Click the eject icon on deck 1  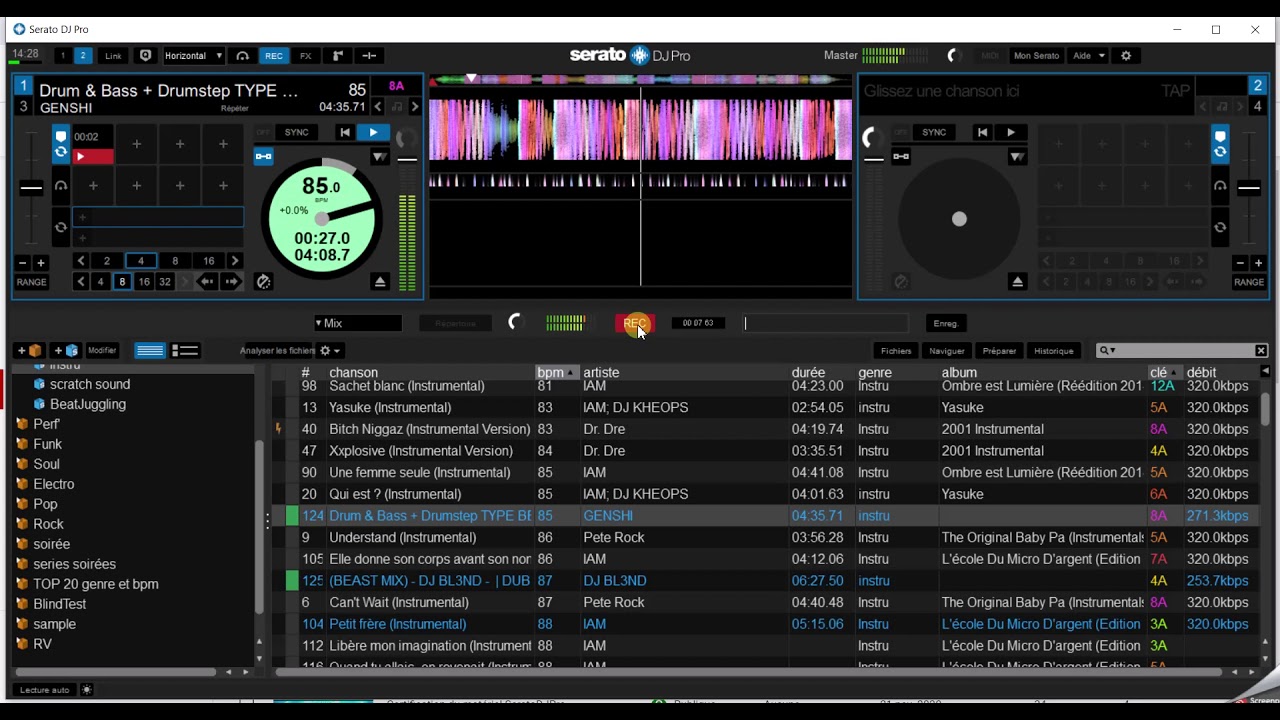click(x=380, y=282)
